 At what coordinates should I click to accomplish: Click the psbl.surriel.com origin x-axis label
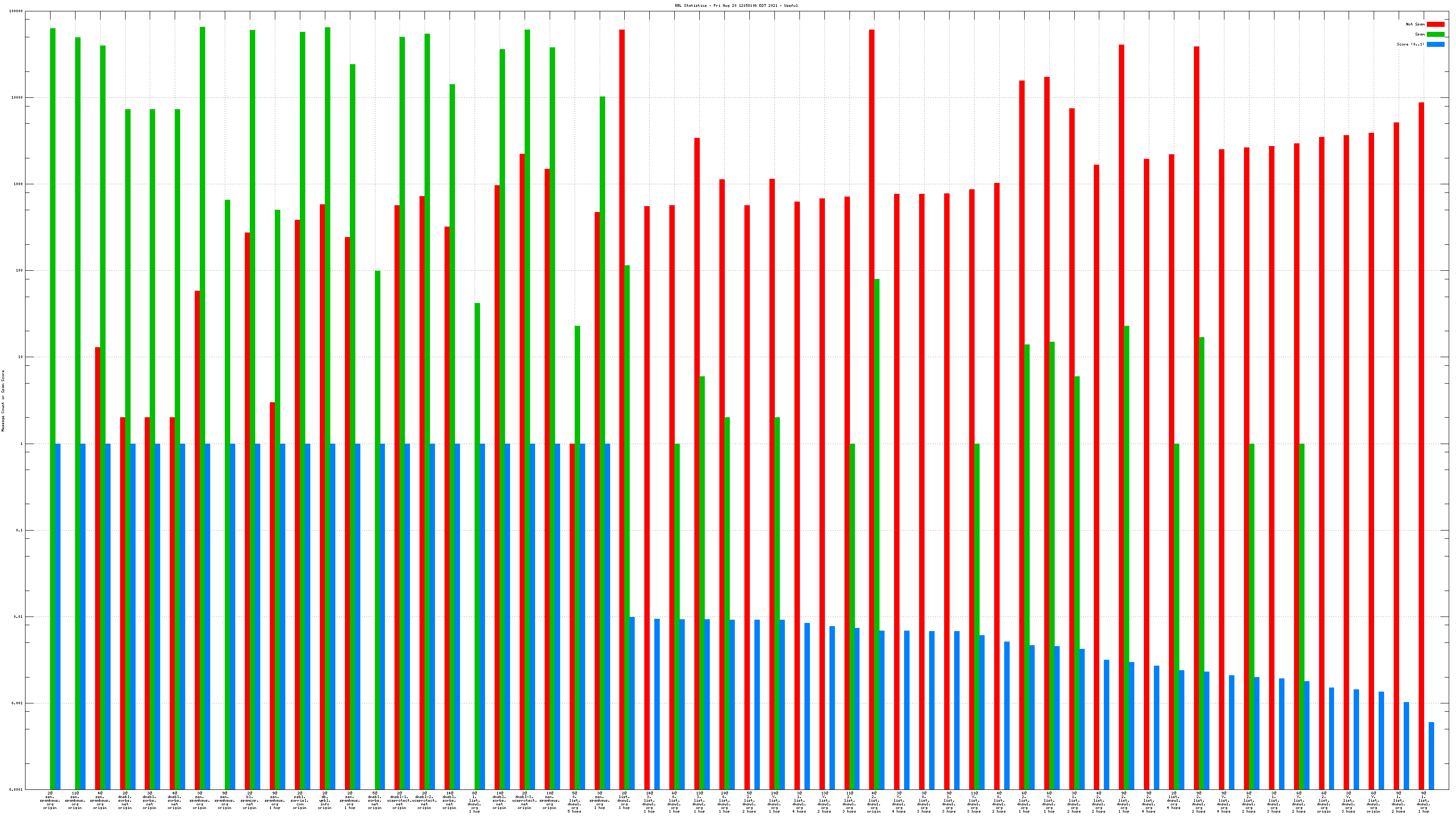pos(299,800)
